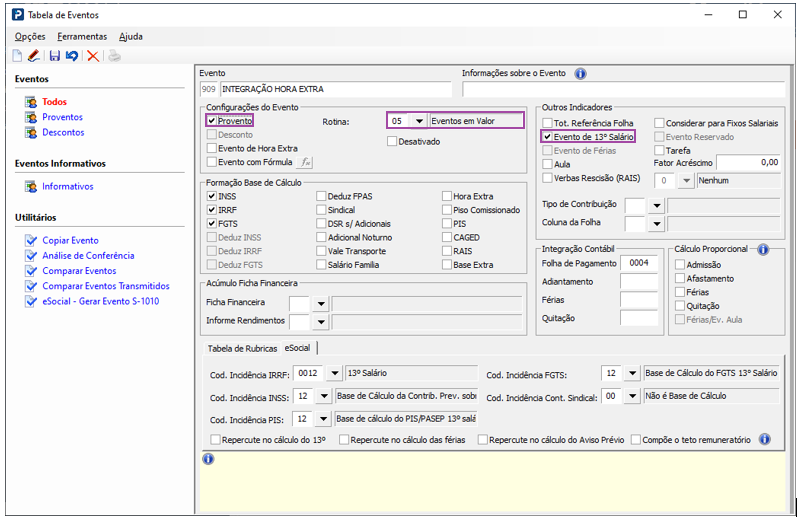Screen dimensions: 807x525
Task: Enable the Hora Extra base checkbox
Action: click(x=446, y=197)
